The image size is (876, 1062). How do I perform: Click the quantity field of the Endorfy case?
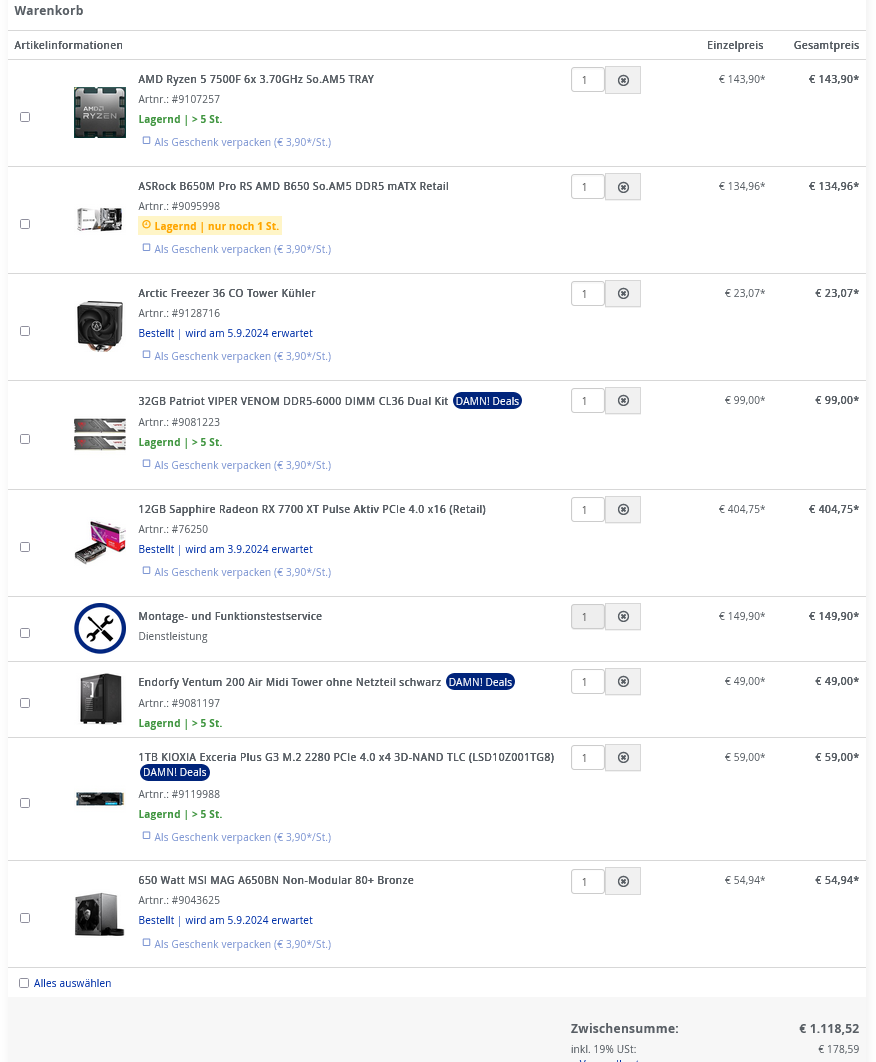[x=587, y=681]
